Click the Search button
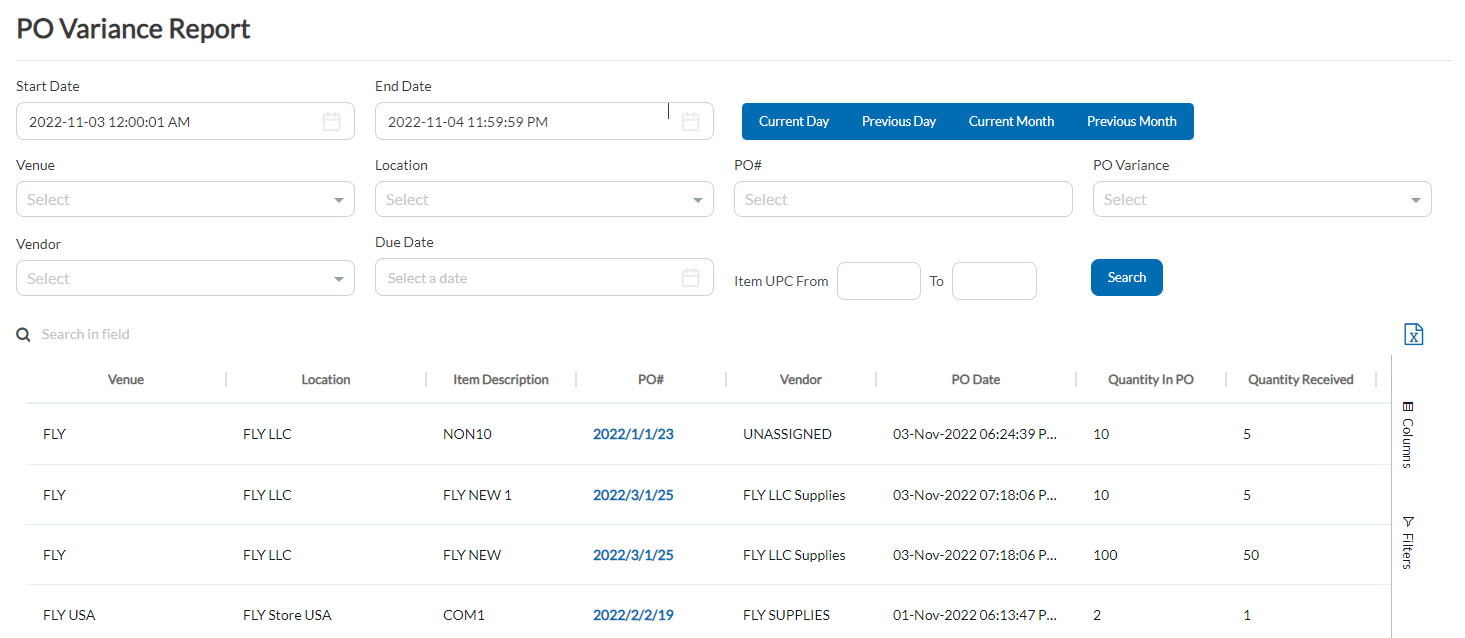The image size is (1465, 638). tap(1126, 277)
